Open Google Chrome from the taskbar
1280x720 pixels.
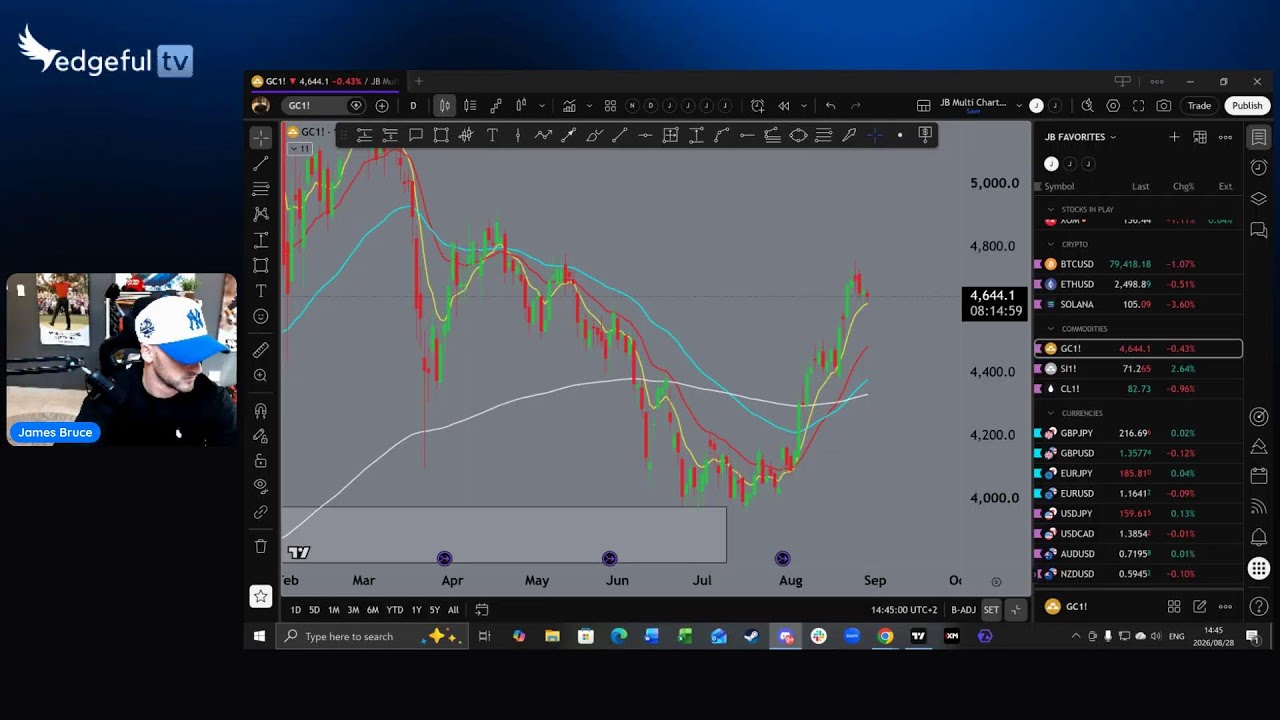pyautogui.click(x=885, y=636)
